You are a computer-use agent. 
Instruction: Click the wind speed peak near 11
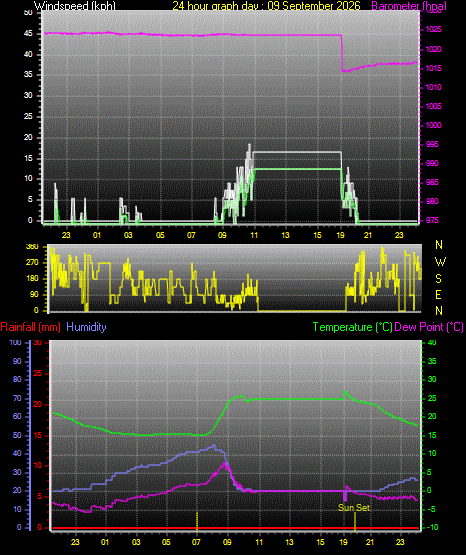tap(249, 145)
